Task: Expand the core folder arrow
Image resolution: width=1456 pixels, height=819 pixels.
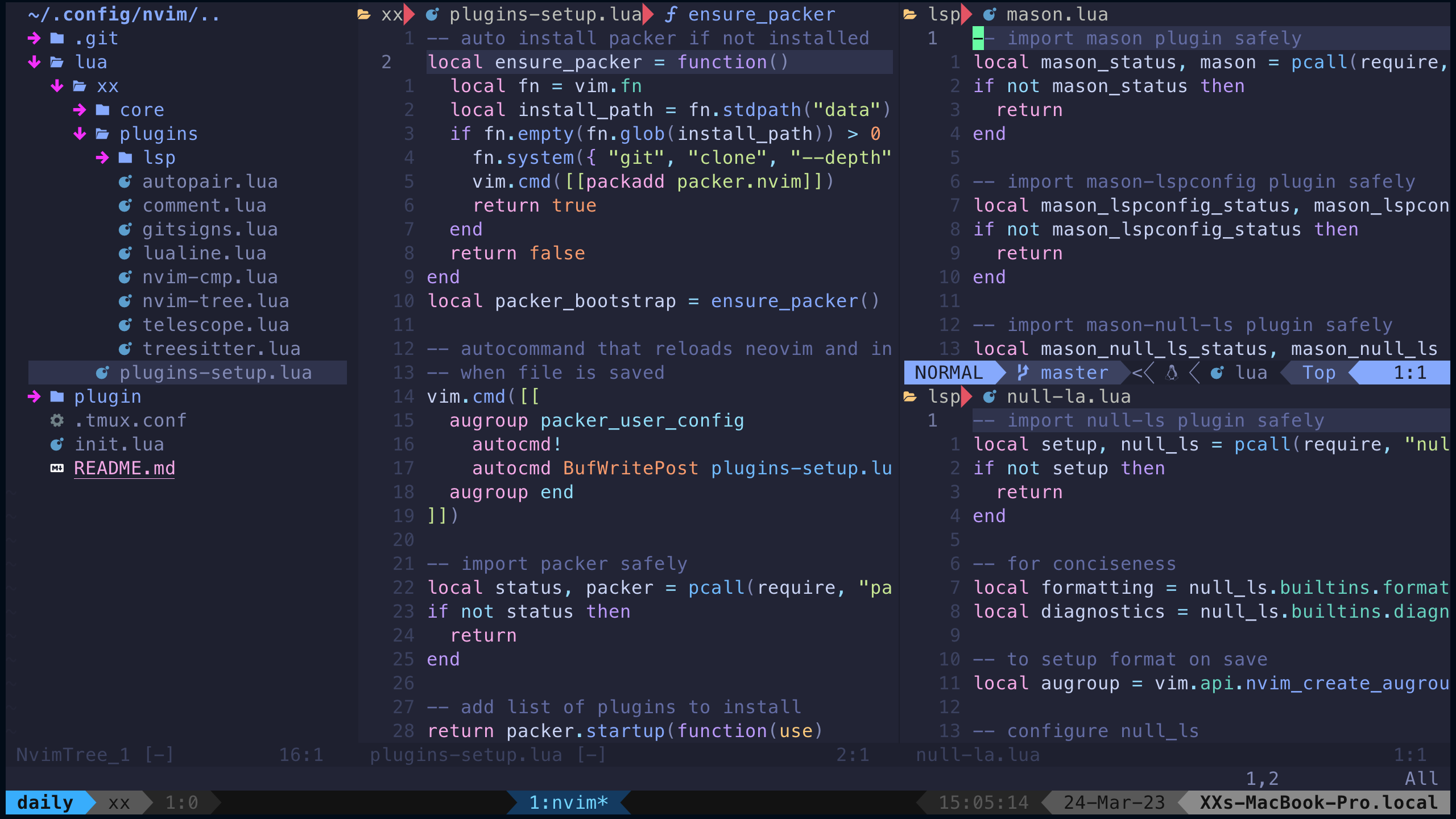Action: tap(80, 110)
